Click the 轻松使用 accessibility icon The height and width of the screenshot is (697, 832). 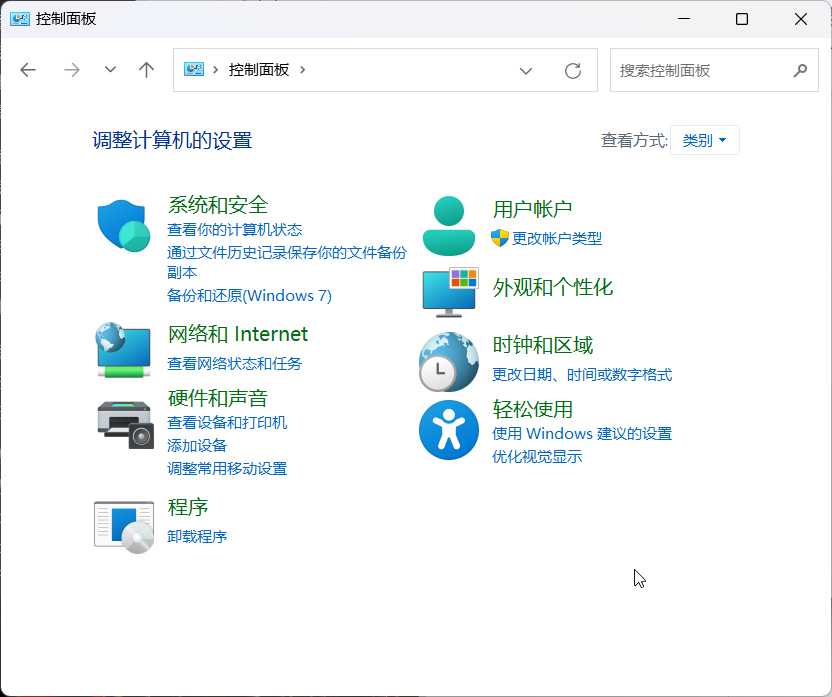pyautogui.click(x=448, y=430)
